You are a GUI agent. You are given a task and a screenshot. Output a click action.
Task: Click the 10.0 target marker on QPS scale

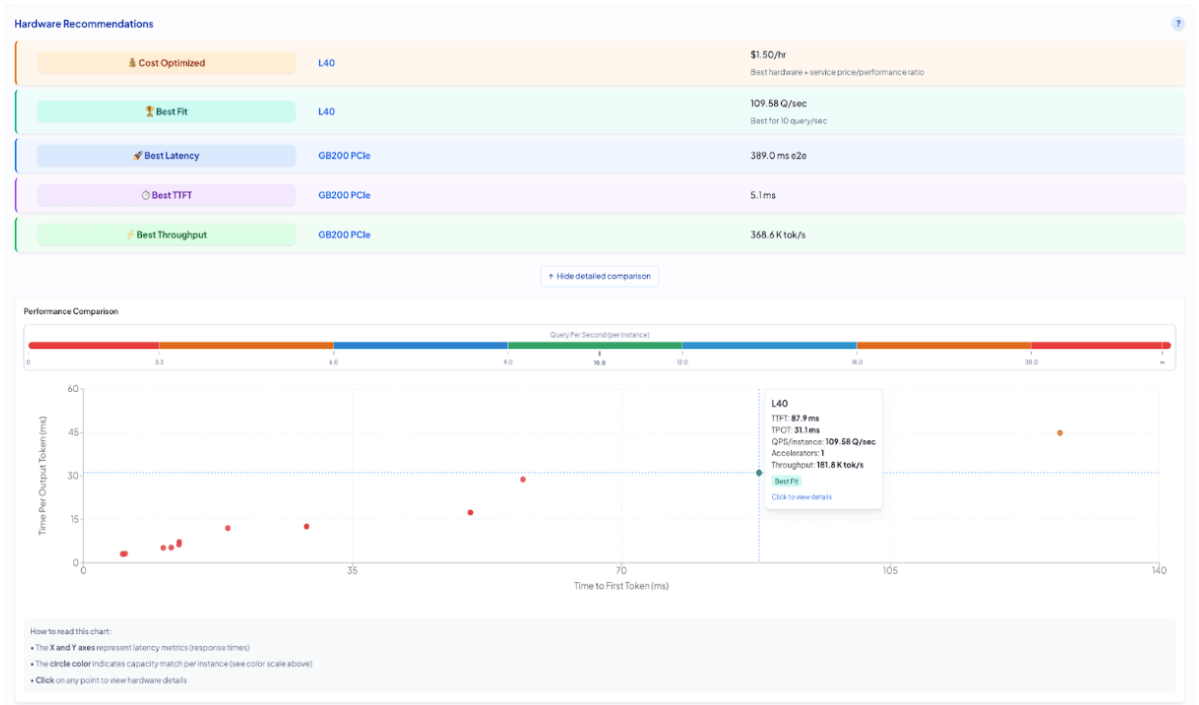[600, 358]
